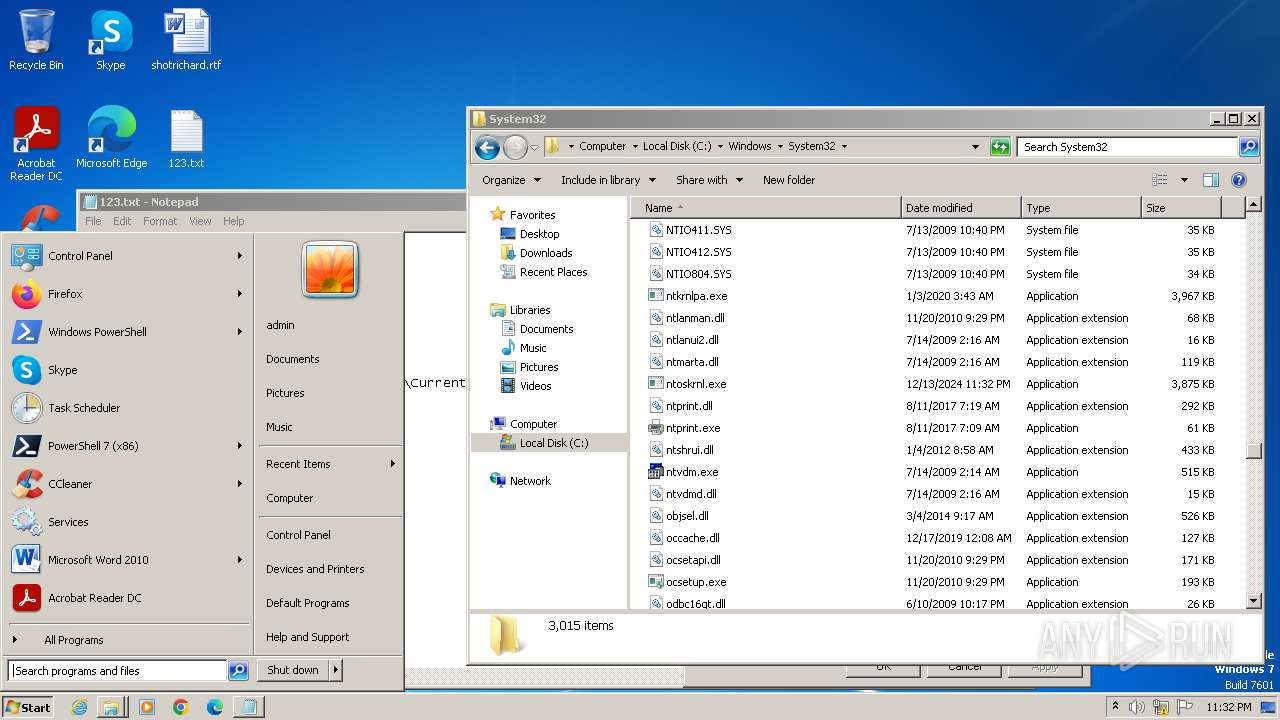
Task: Click Search programs and files box
Action: 118,671
